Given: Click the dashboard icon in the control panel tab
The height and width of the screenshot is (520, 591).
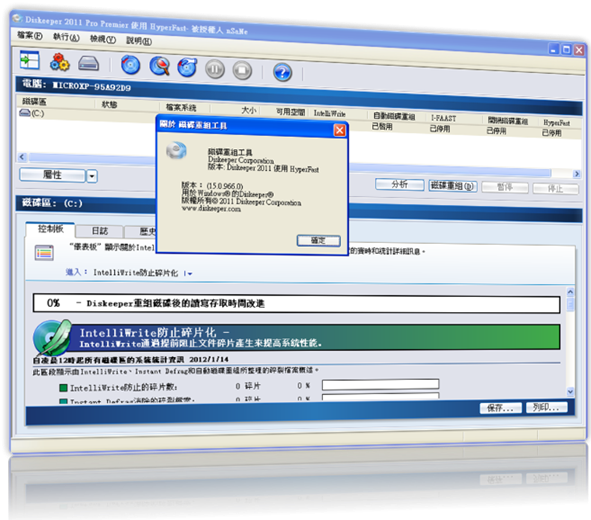Looking at the screenshot, I should 44,252.
